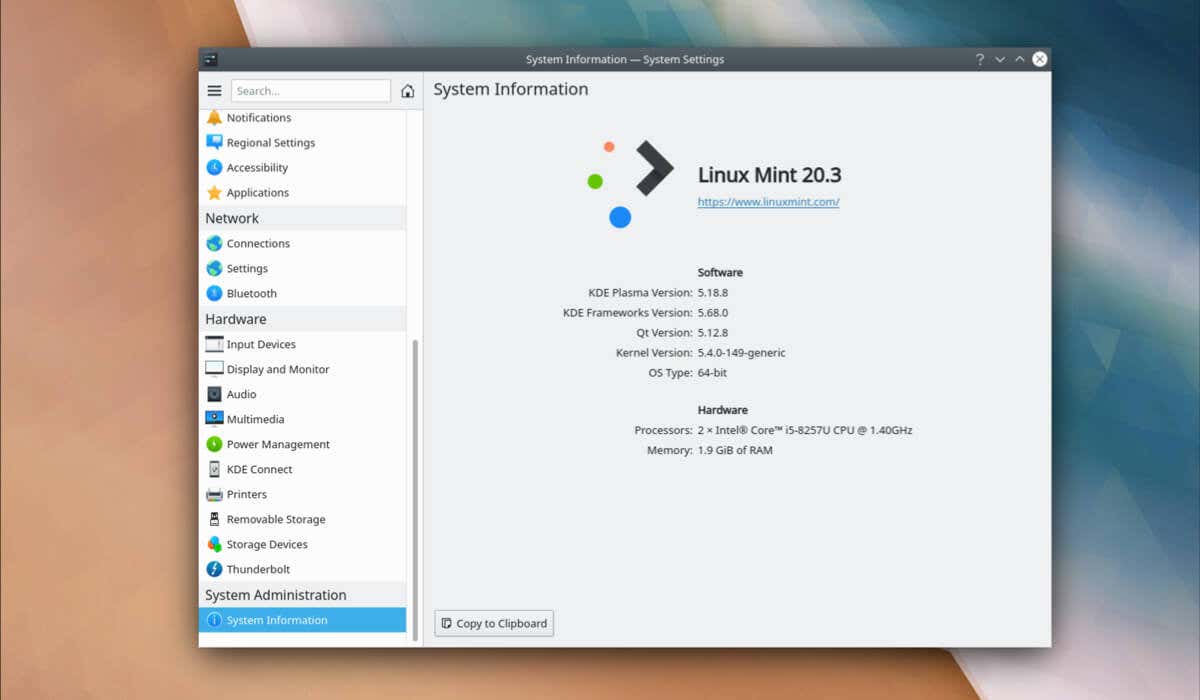Click the Regional Settings icon
The height and width of the screenshot is (700, 1200).
pyautogui.click(x=214, y=143)
